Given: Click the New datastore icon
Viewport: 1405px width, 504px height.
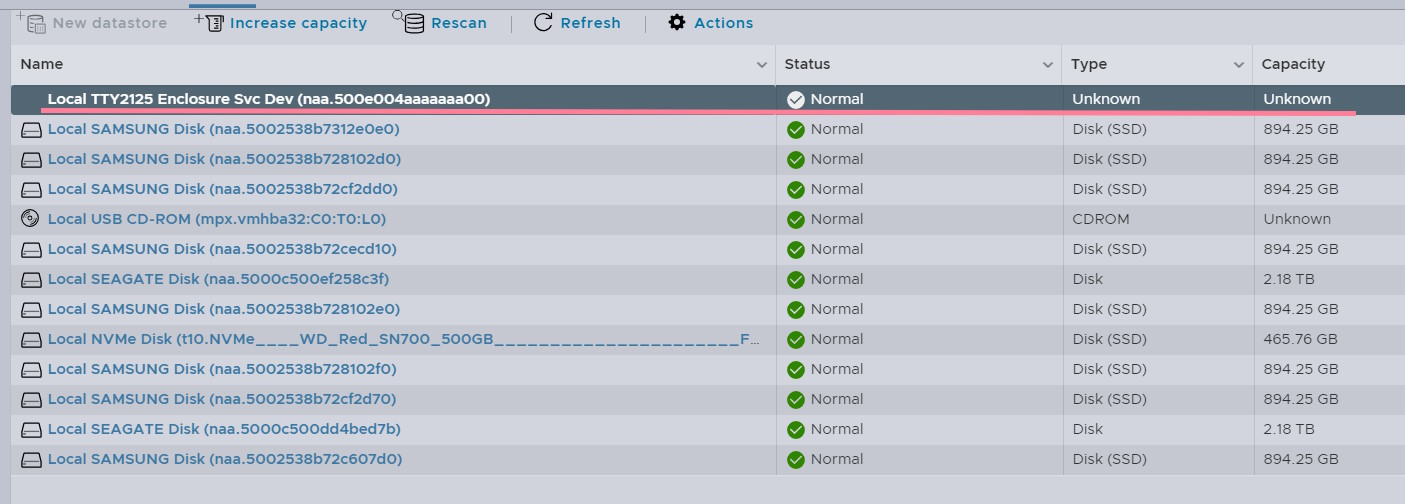Looking at the screenshot, I should (32, 22).
